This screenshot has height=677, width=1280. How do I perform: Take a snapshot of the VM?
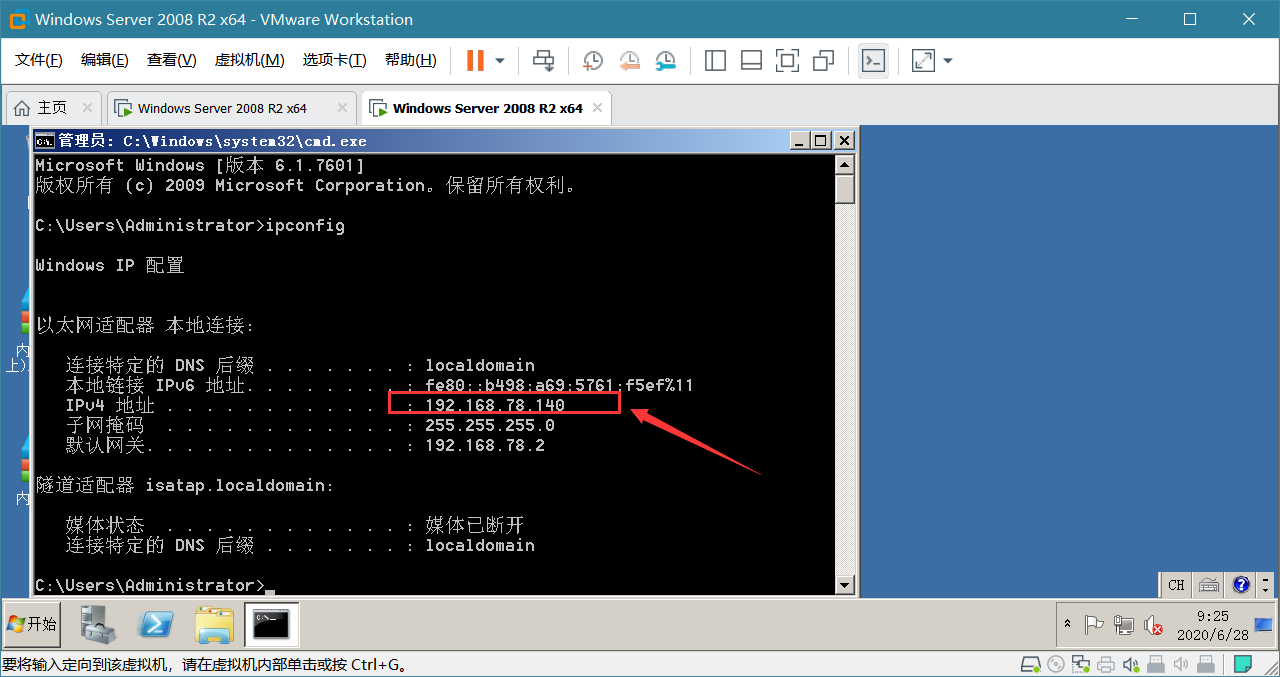pyautogui.click(x=593, y=61)
